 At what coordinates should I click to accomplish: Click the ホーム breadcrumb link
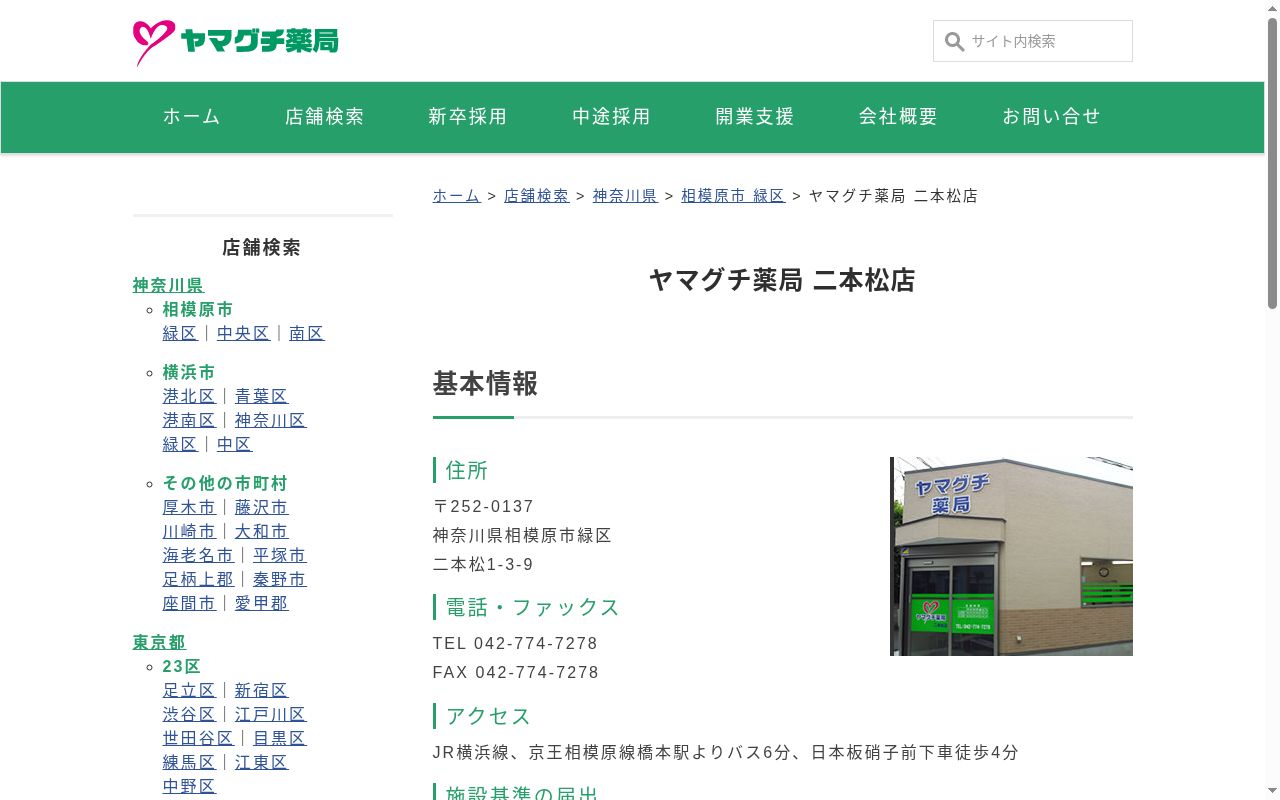(457, 196)
